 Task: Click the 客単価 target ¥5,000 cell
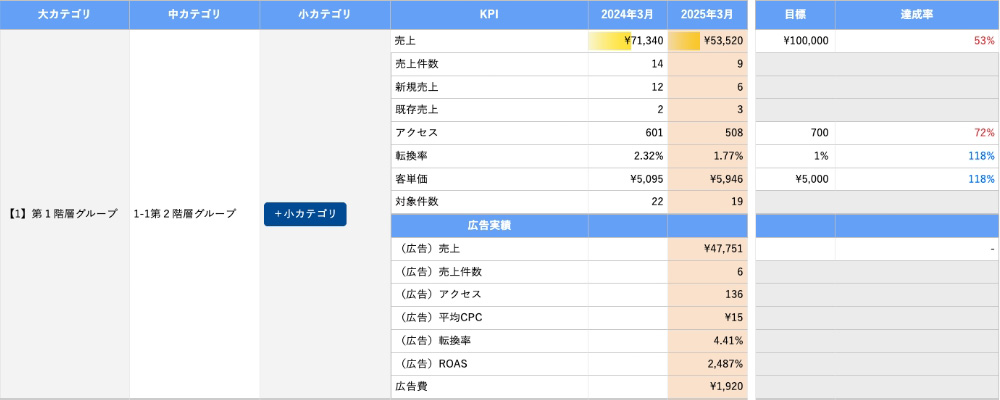795,179
